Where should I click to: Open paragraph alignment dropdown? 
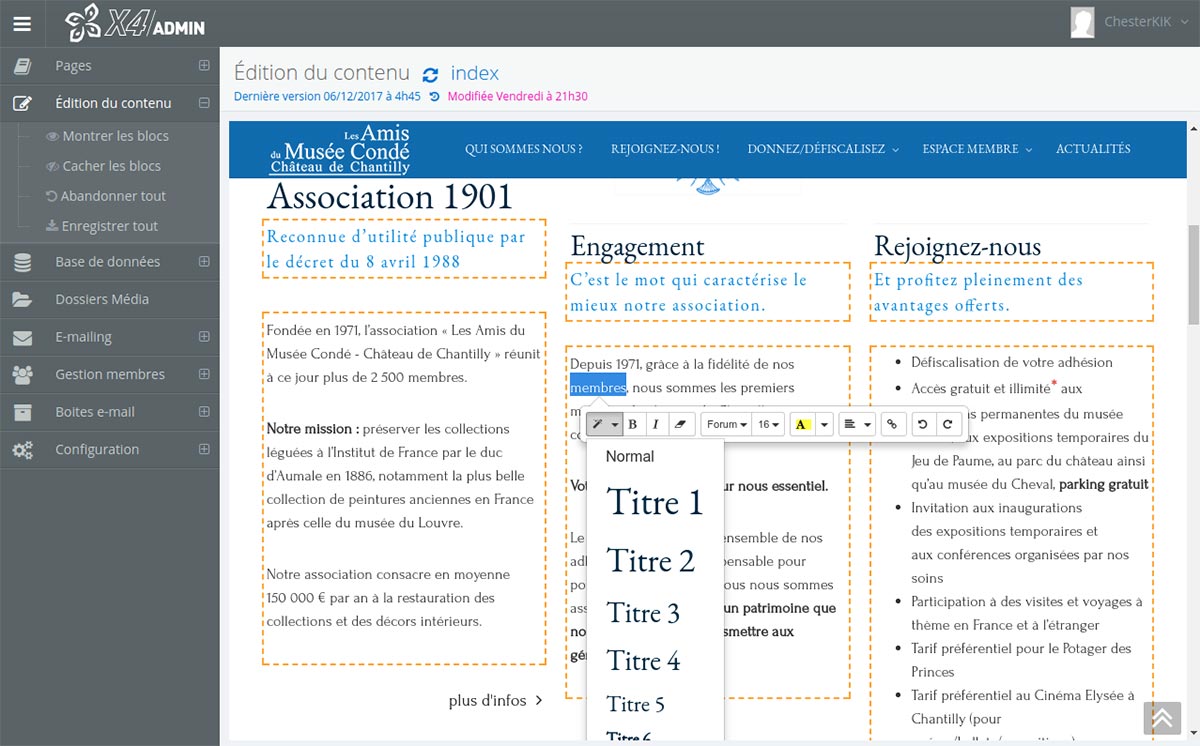857,425
